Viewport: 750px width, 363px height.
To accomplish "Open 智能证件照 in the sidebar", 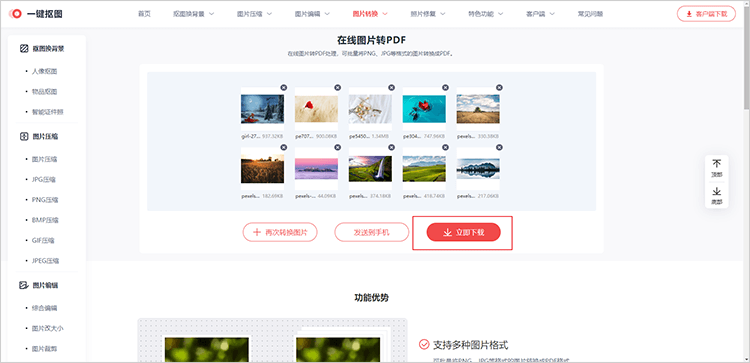I will pyautogui.click(x=48, y=112).
